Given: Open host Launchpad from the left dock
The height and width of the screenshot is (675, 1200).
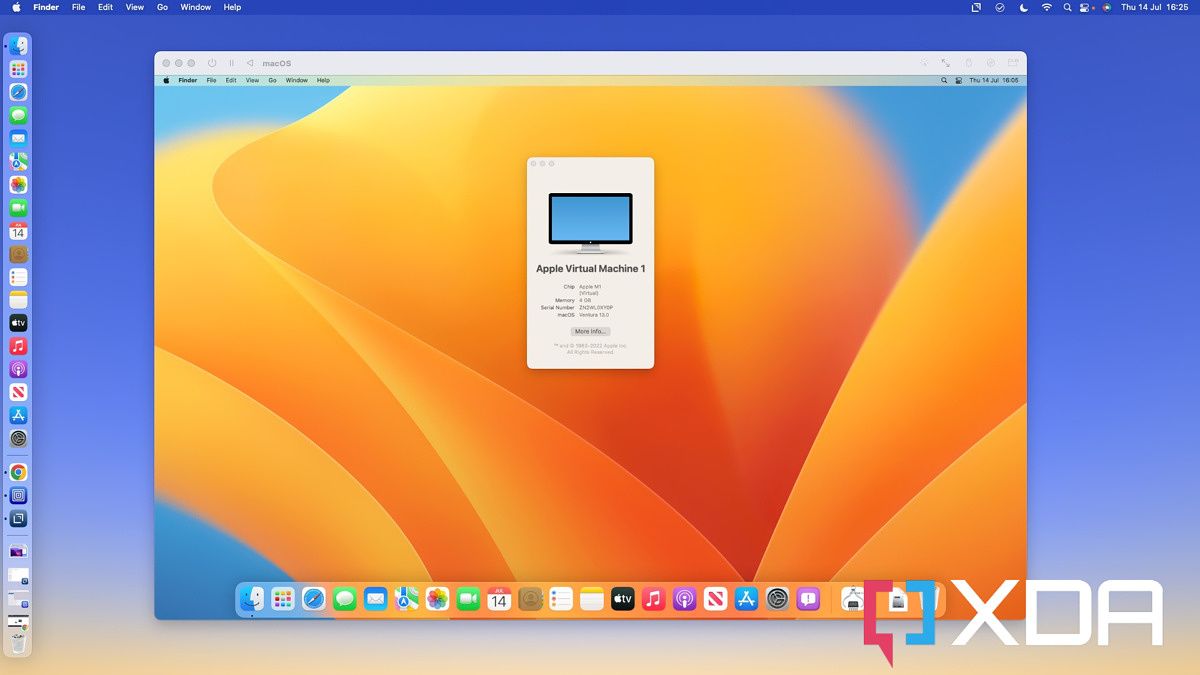Looking at the screenshot, I should (x=18, y=69).
